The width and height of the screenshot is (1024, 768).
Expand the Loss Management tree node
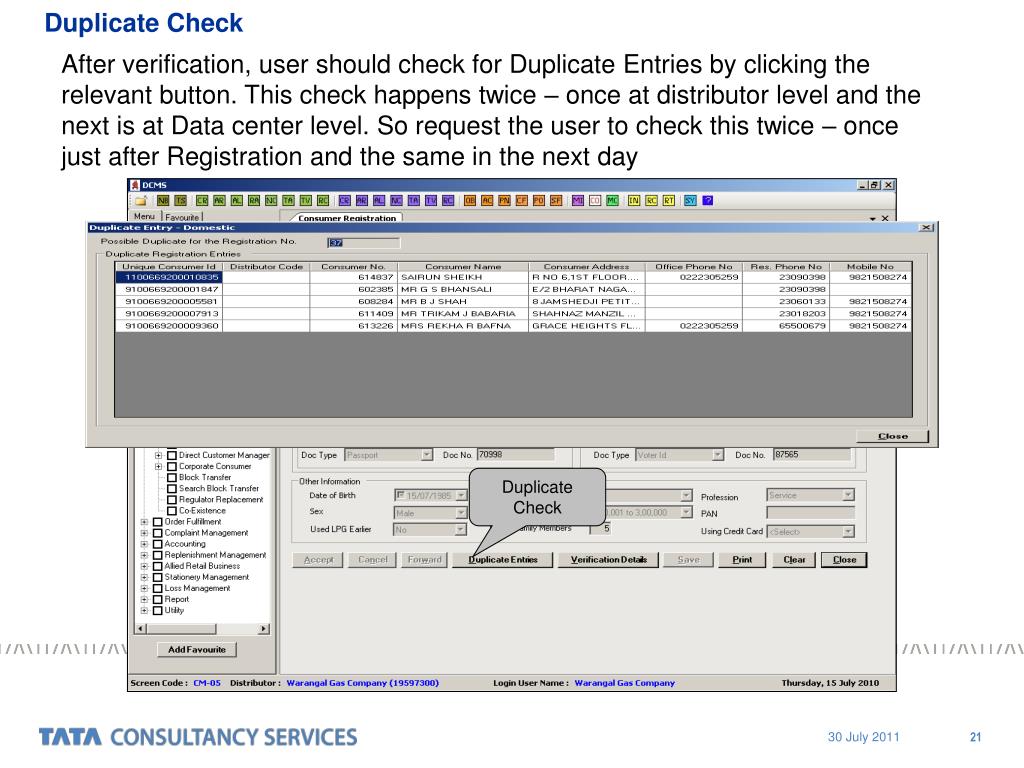tap(144, 588)
